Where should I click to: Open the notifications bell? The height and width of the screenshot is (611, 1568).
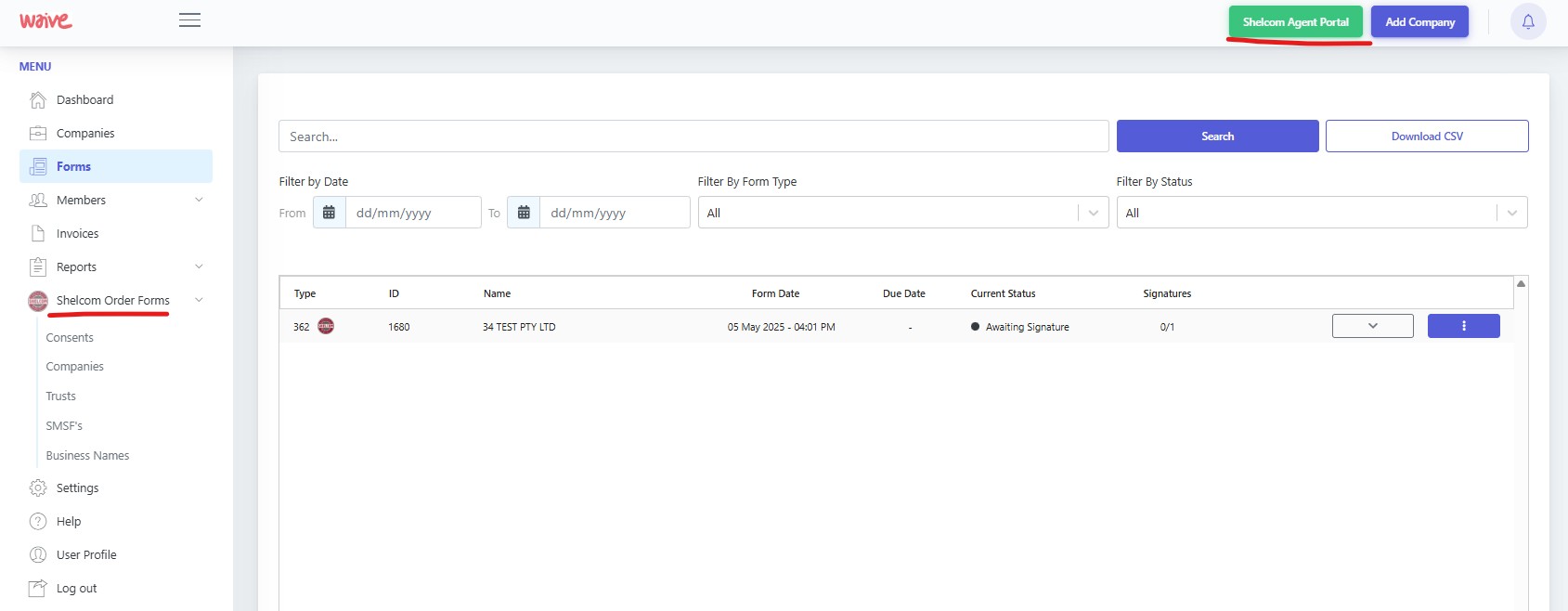(1528, 21)
